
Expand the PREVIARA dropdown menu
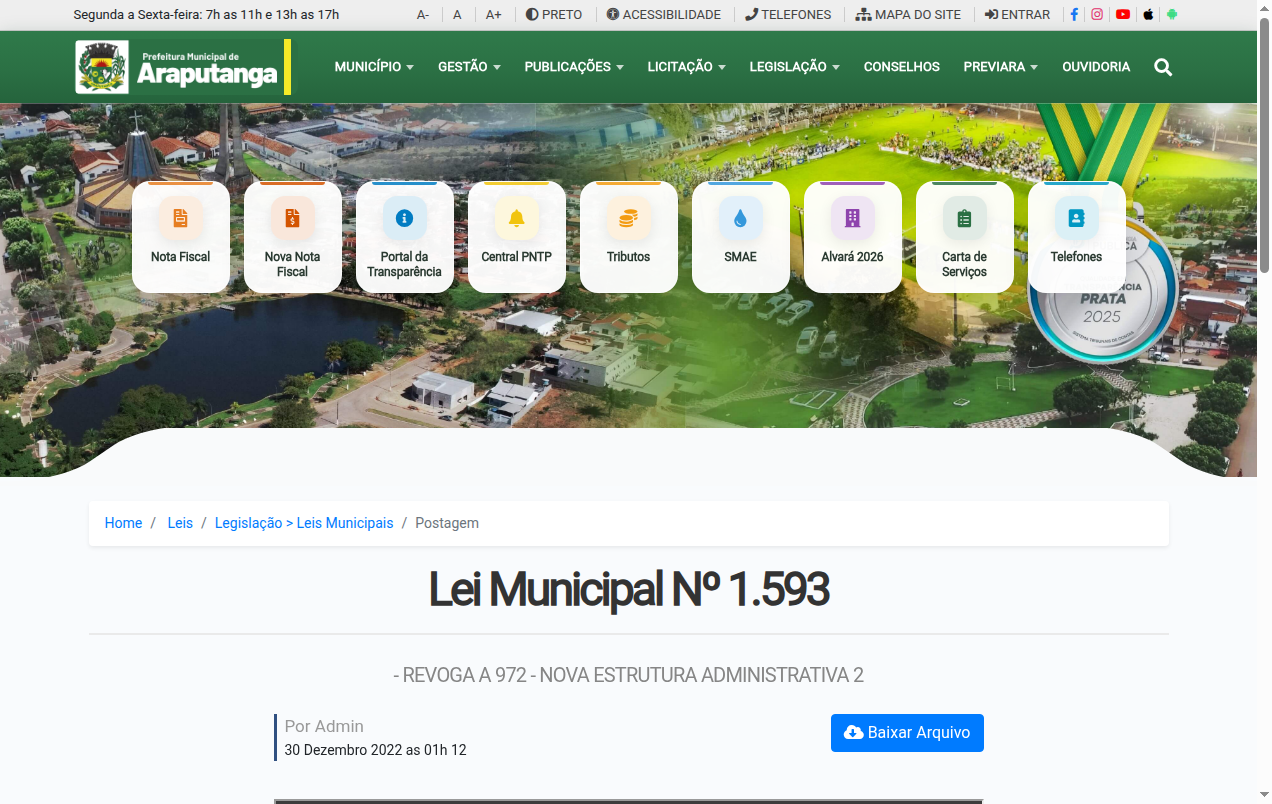coord(1001,67)
